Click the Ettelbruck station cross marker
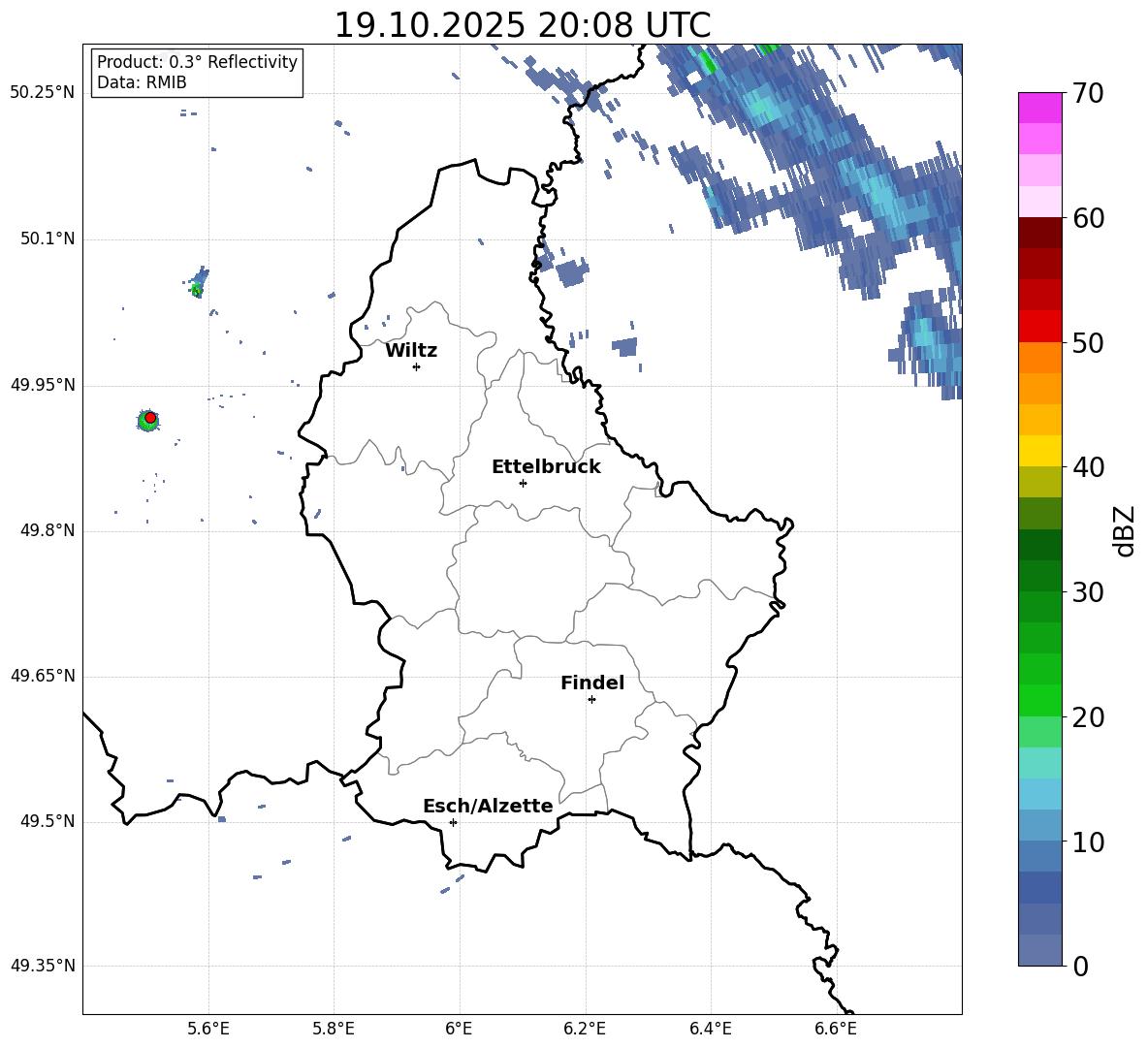 (x=523, y=483)
